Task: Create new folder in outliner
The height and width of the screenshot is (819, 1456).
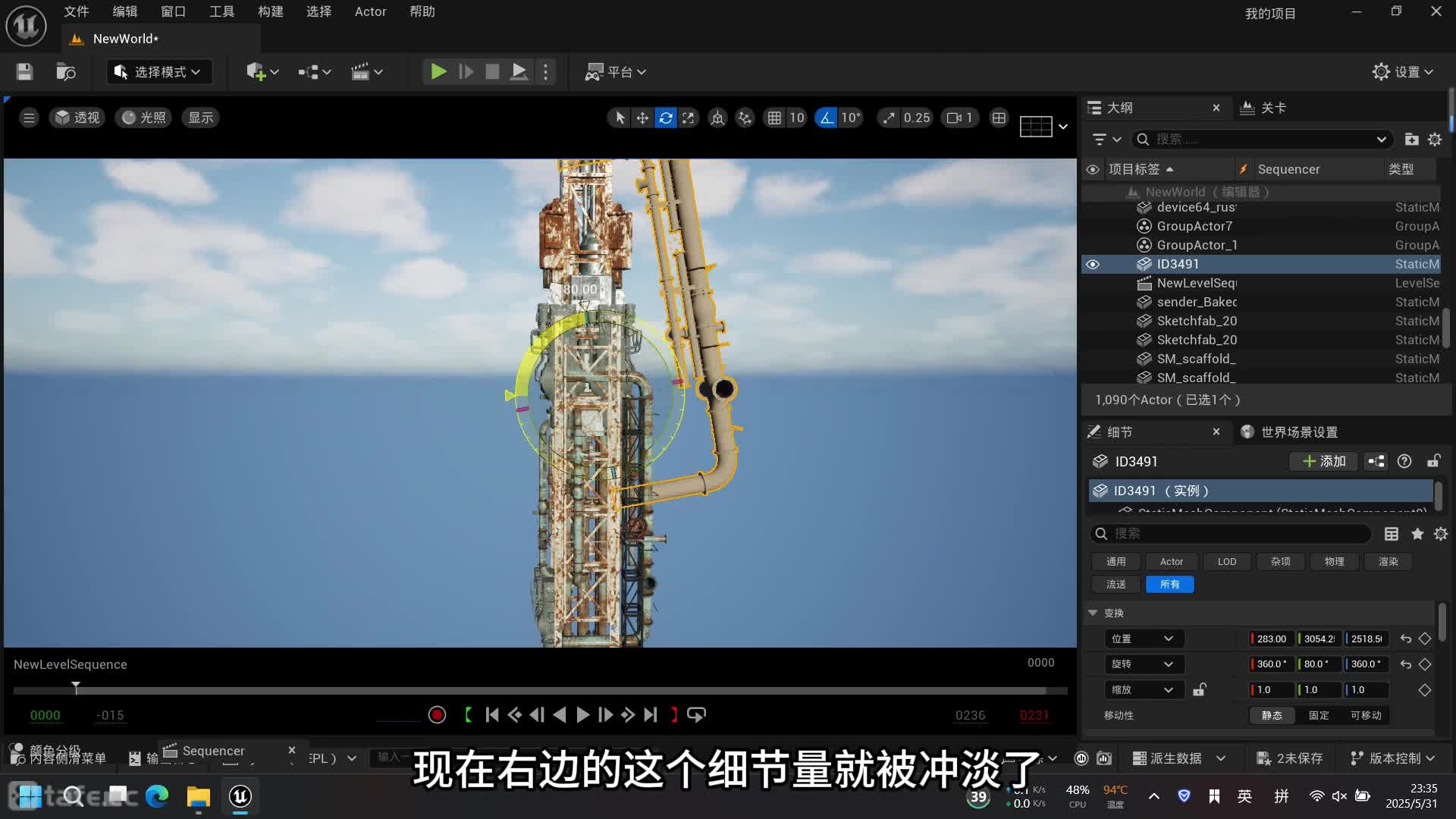Action: [1411, 140]
